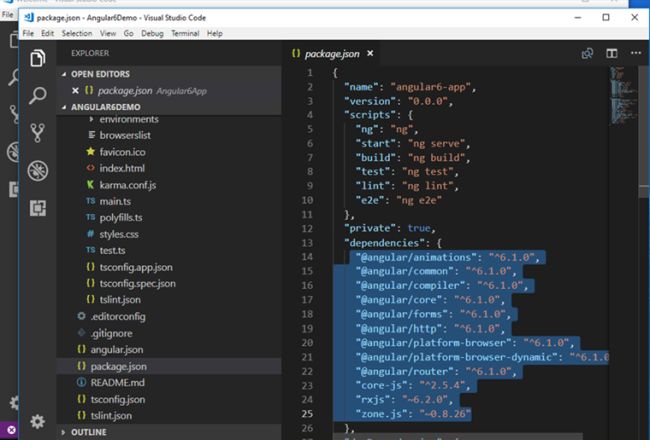Click "scripts" key on line 4
This screenshot has height=440, width=650.
point(370,115)
